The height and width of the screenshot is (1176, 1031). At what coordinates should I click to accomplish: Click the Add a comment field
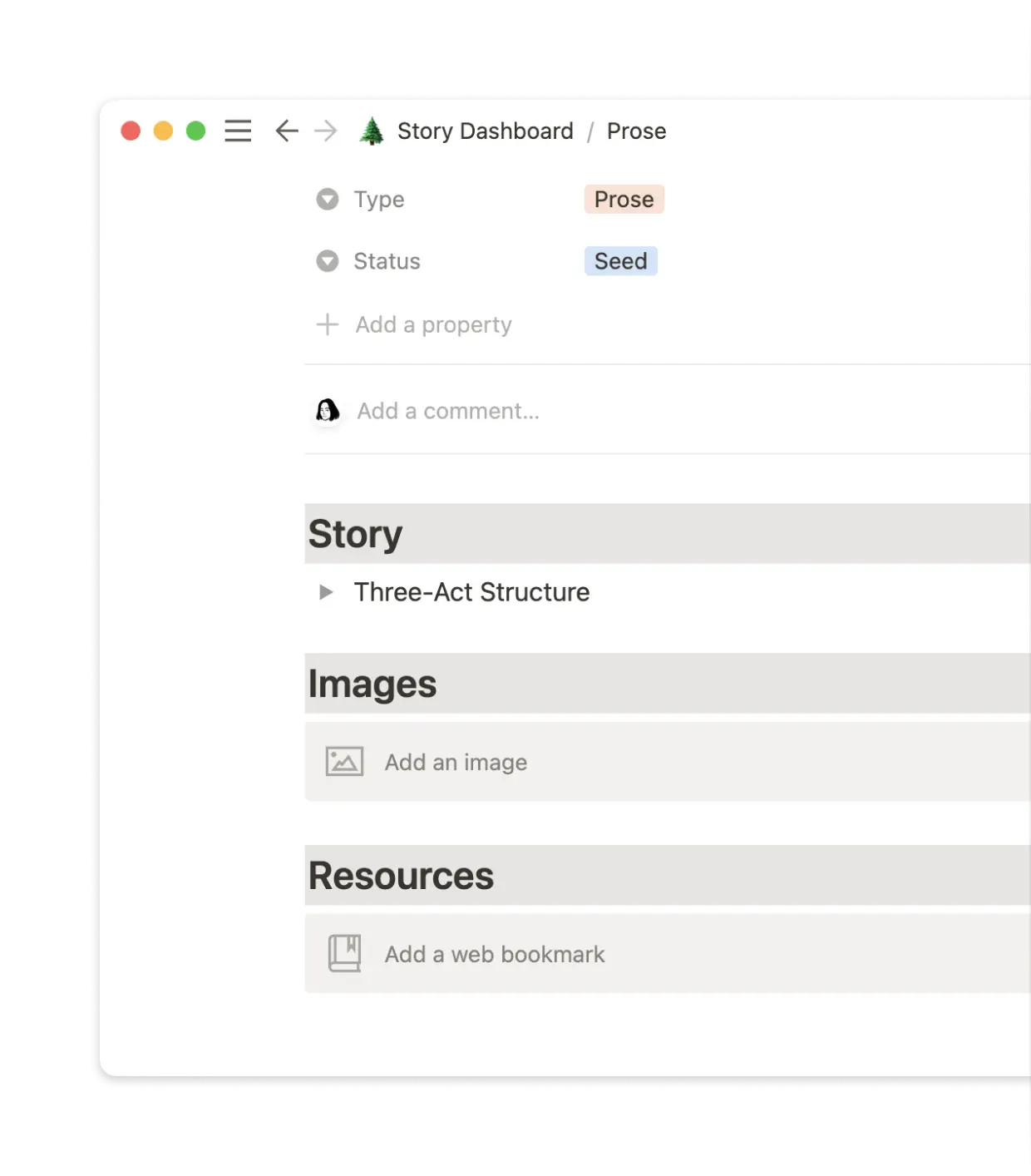[x=448, y=411]
